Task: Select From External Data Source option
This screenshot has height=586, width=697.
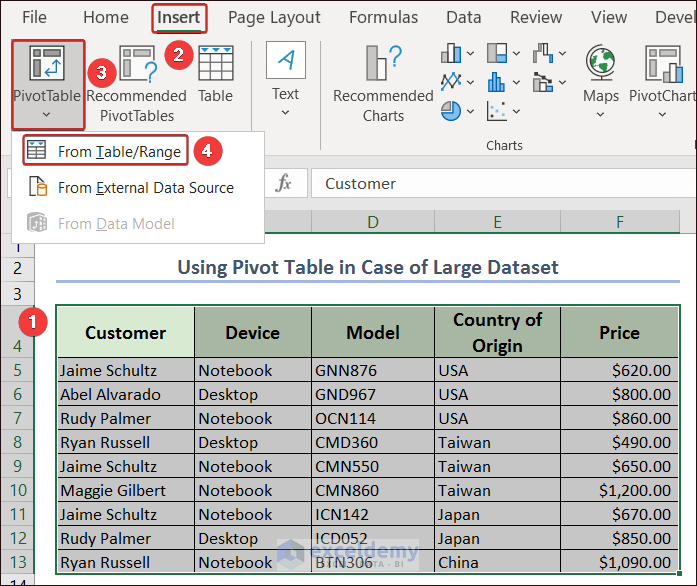Action: pyautogui.click(x=145, y=187)
